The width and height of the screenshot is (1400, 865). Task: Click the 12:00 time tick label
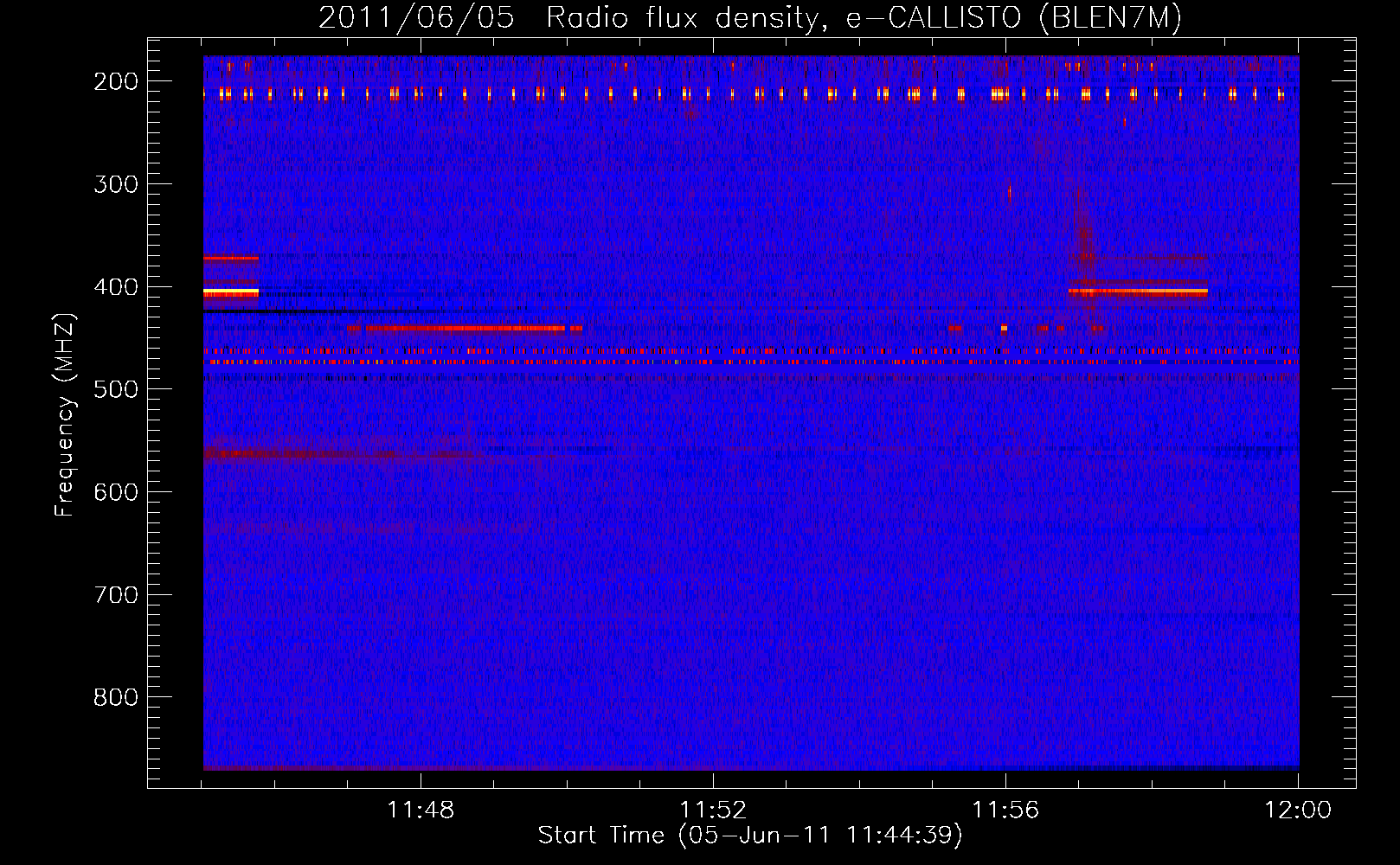(x=1298, y=811)
